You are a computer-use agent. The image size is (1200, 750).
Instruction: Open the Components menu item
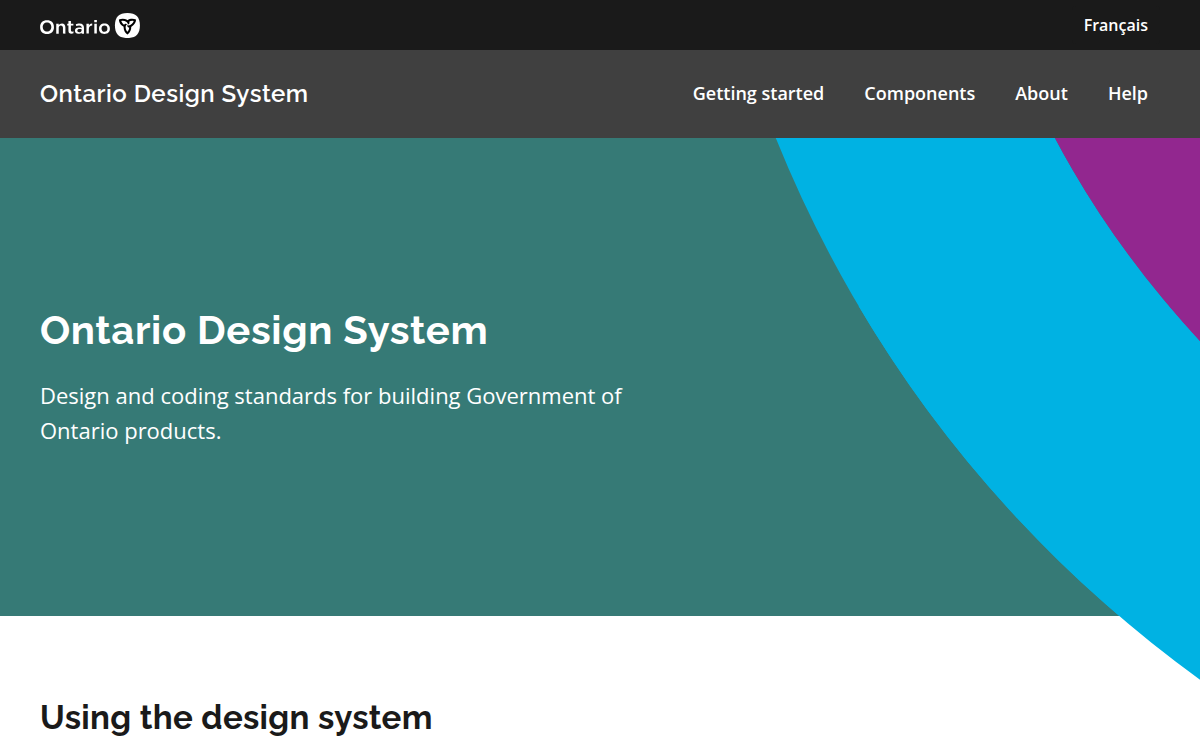click(x=919, y=94)
